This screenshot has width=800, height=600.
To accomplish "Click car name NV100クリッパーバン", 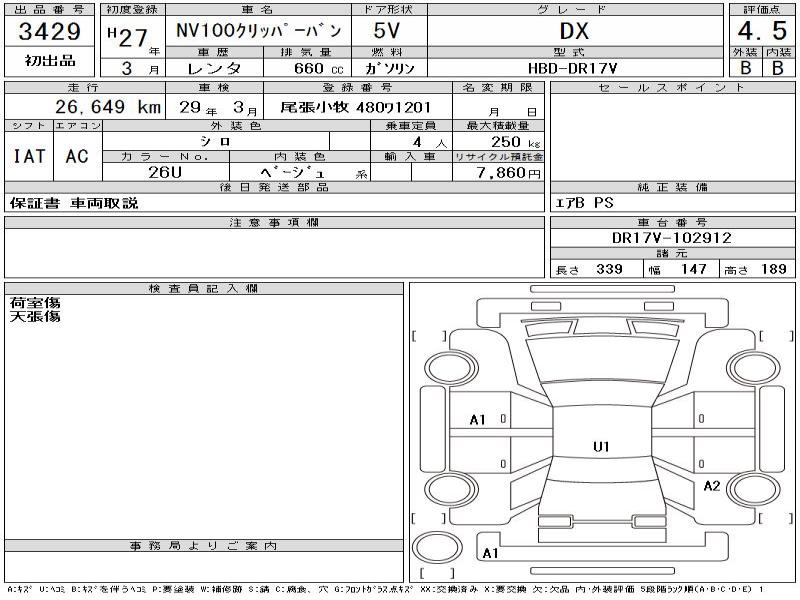I will pyautogui.click(x=259, y=31).
